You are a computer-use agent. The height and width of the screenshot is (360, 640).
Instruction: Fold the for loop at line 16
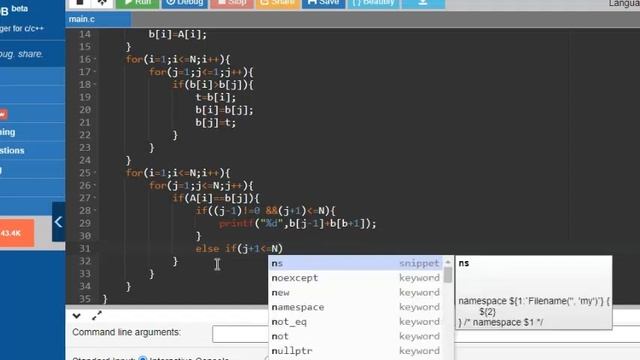coord(95,60)
